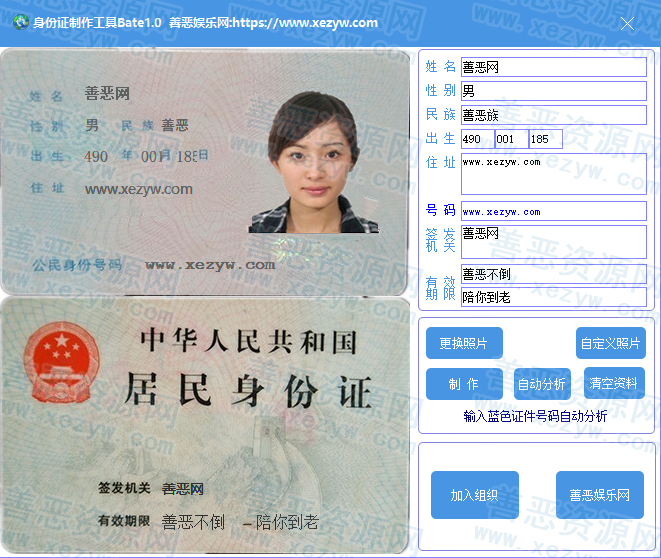Select the 民族 ethnicity input box

click(x=553, y=115)
